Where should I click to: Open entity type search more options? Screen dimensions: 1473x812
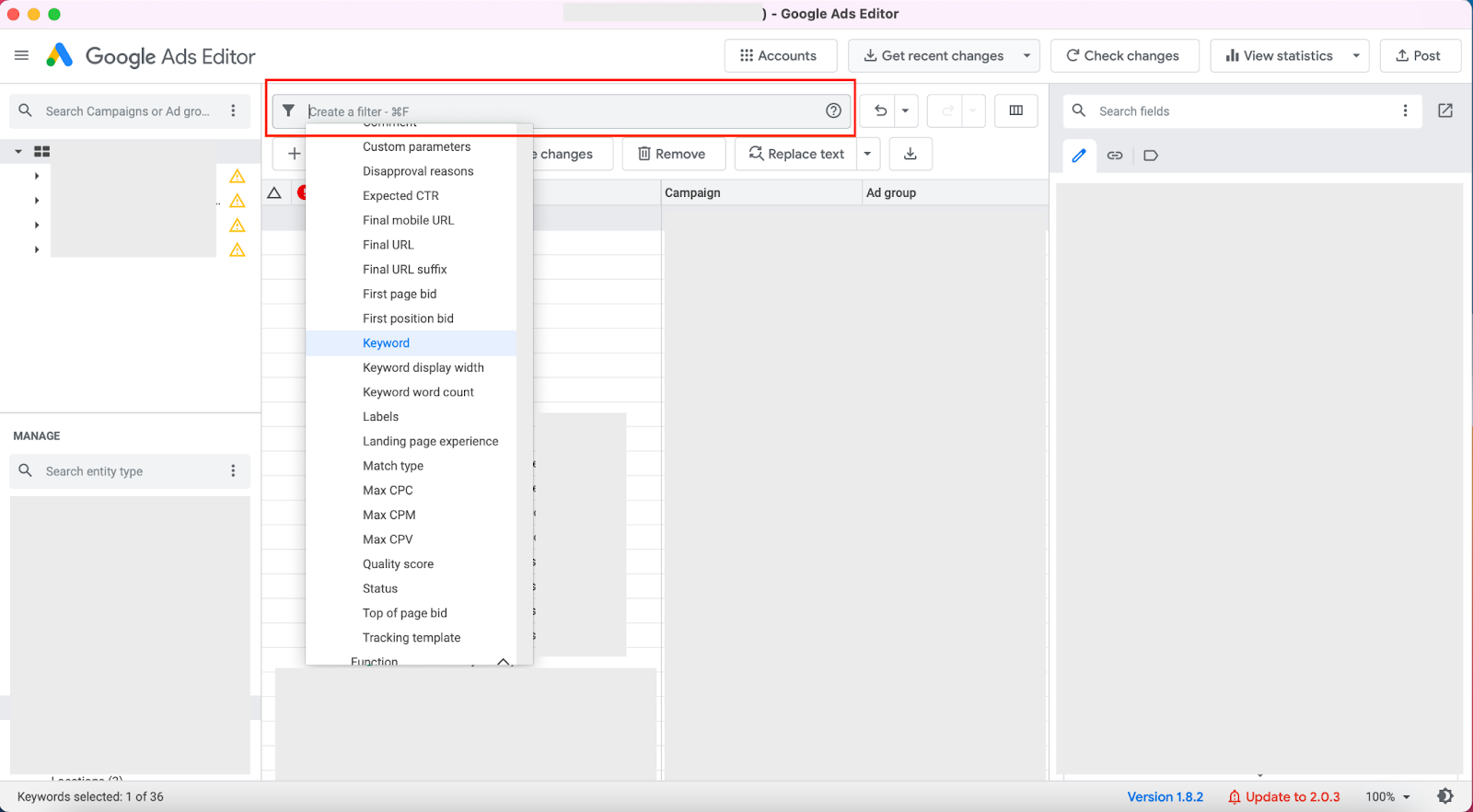click(x=233, y=470)
